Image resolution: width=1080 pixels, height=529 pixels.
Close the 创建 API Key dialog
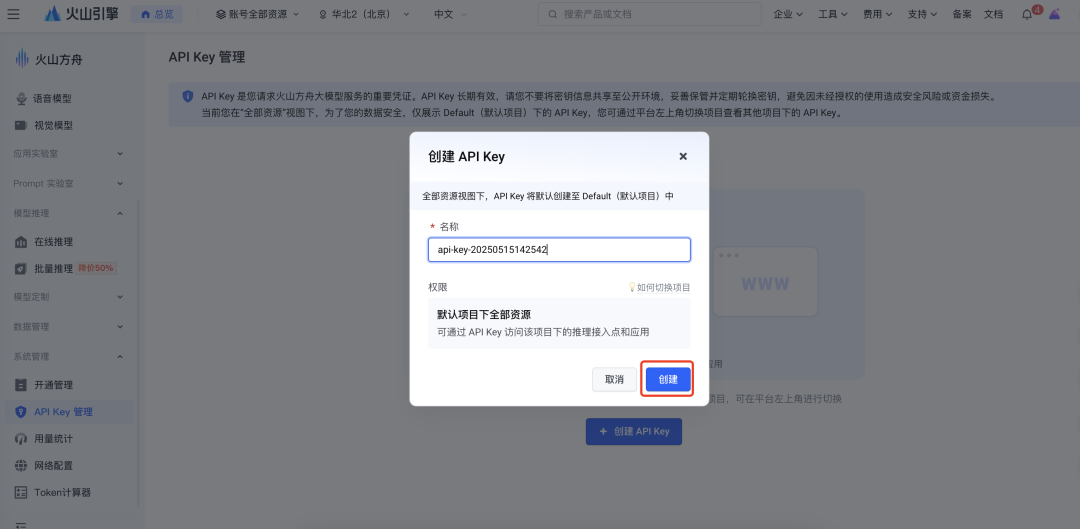683,156
